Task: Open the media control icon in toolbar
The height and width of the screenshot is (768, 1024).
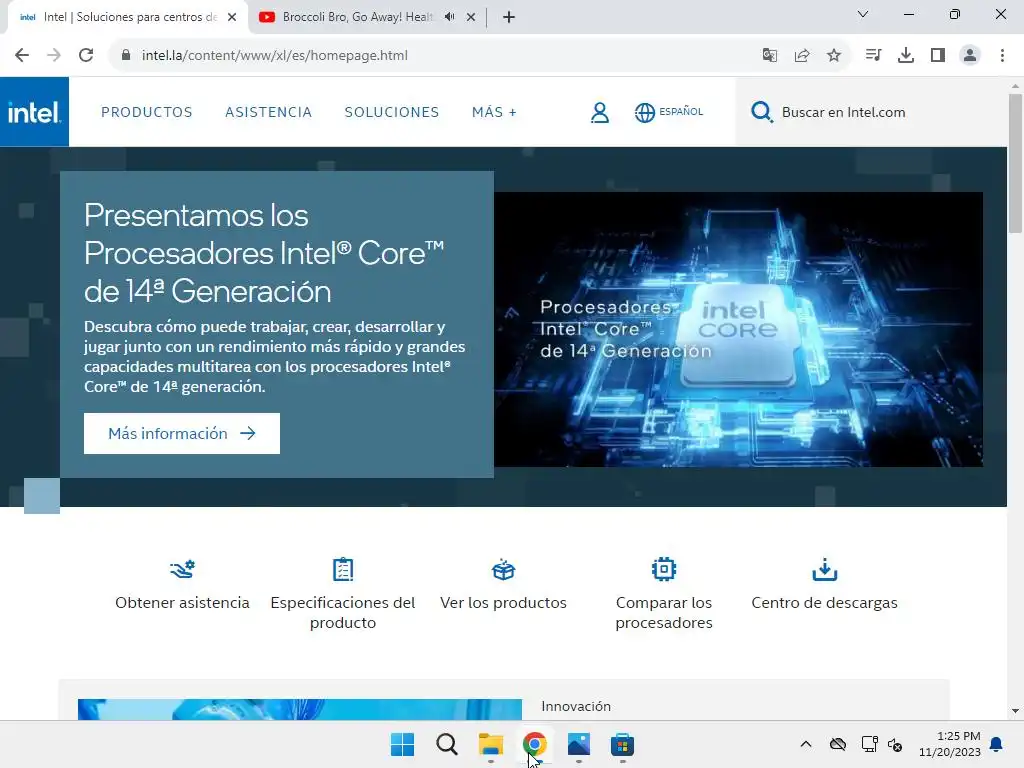Action: tap(873, 56)
